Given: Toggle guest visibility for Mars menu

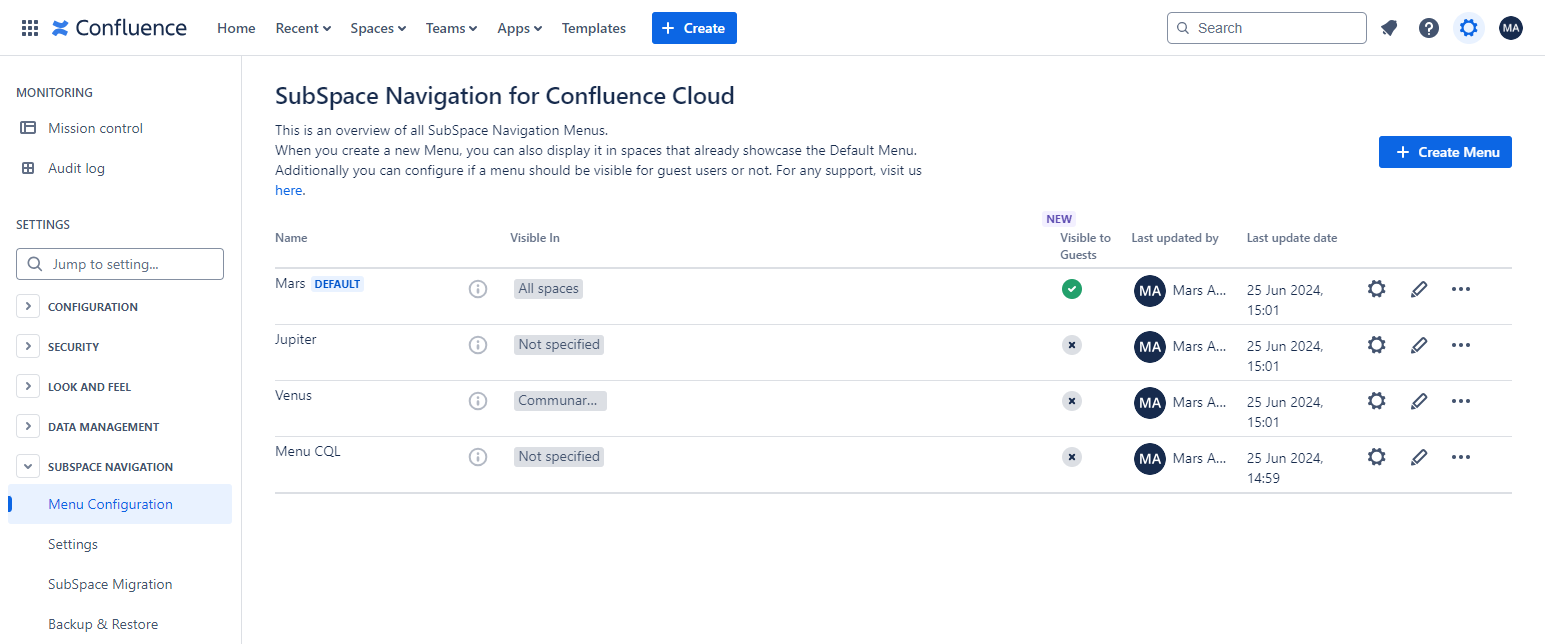Looking at the screenshot, I should (1071, 289).
